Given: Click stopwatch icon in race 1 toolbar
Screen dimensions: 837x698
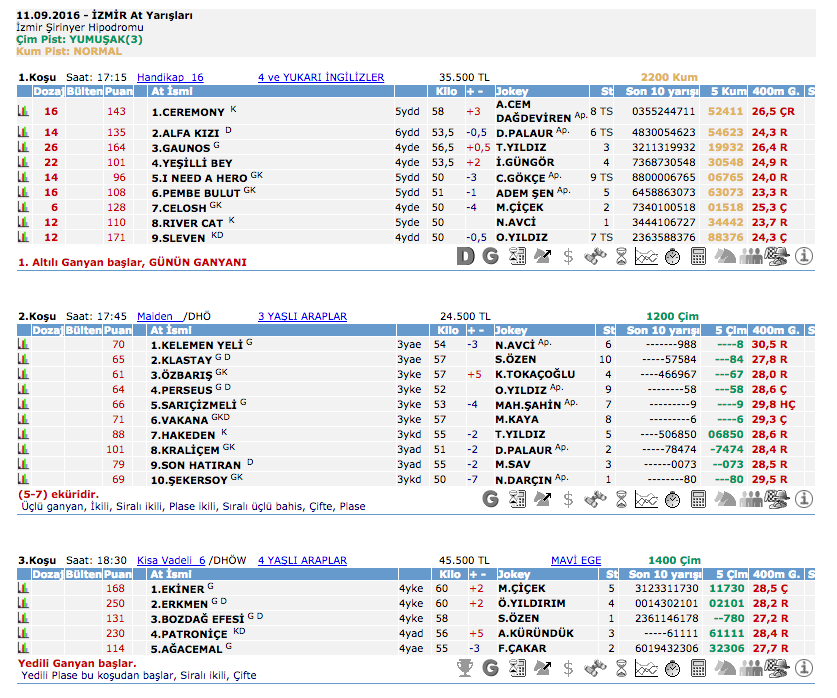Looking at the screenshot, I should click(672, 257).
